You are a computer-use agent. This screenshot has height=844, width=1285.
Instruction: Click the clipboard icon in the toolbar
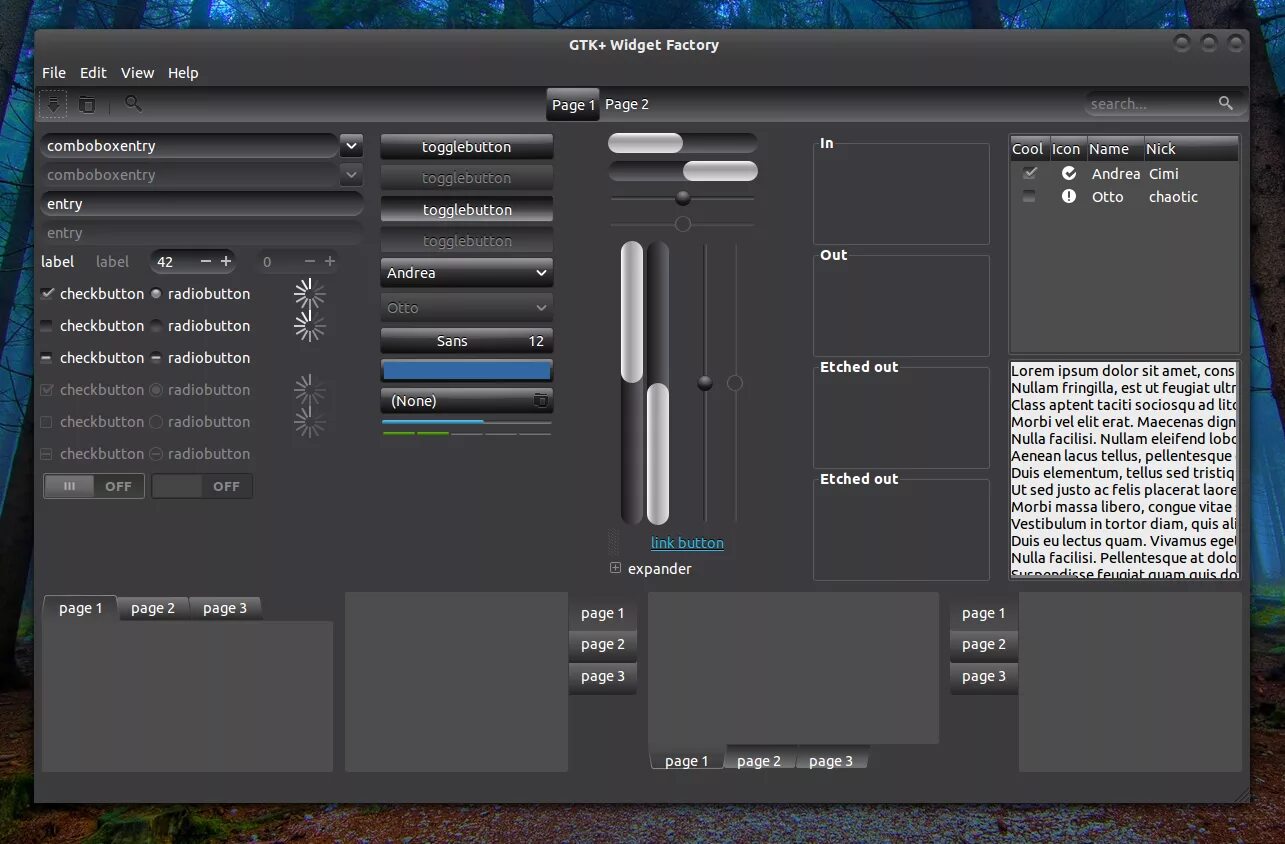tap(88, 104)
